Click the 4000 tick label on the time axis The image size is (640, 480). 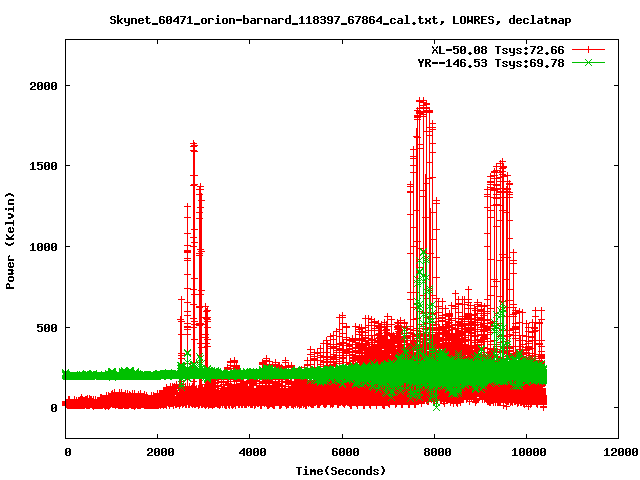(252, 452)
